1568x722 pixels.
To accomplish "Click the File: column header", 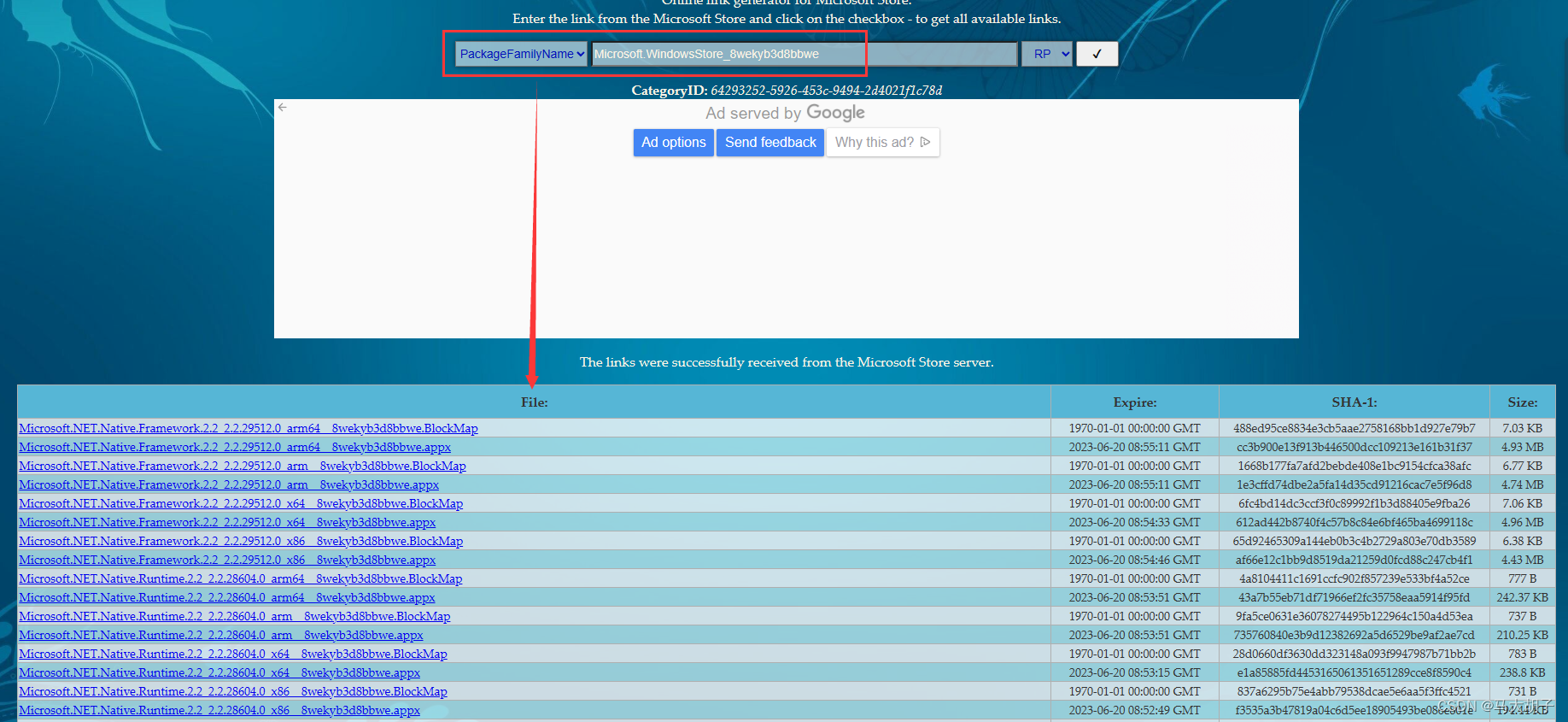I will pyautogui.click(x=535, y=402).
